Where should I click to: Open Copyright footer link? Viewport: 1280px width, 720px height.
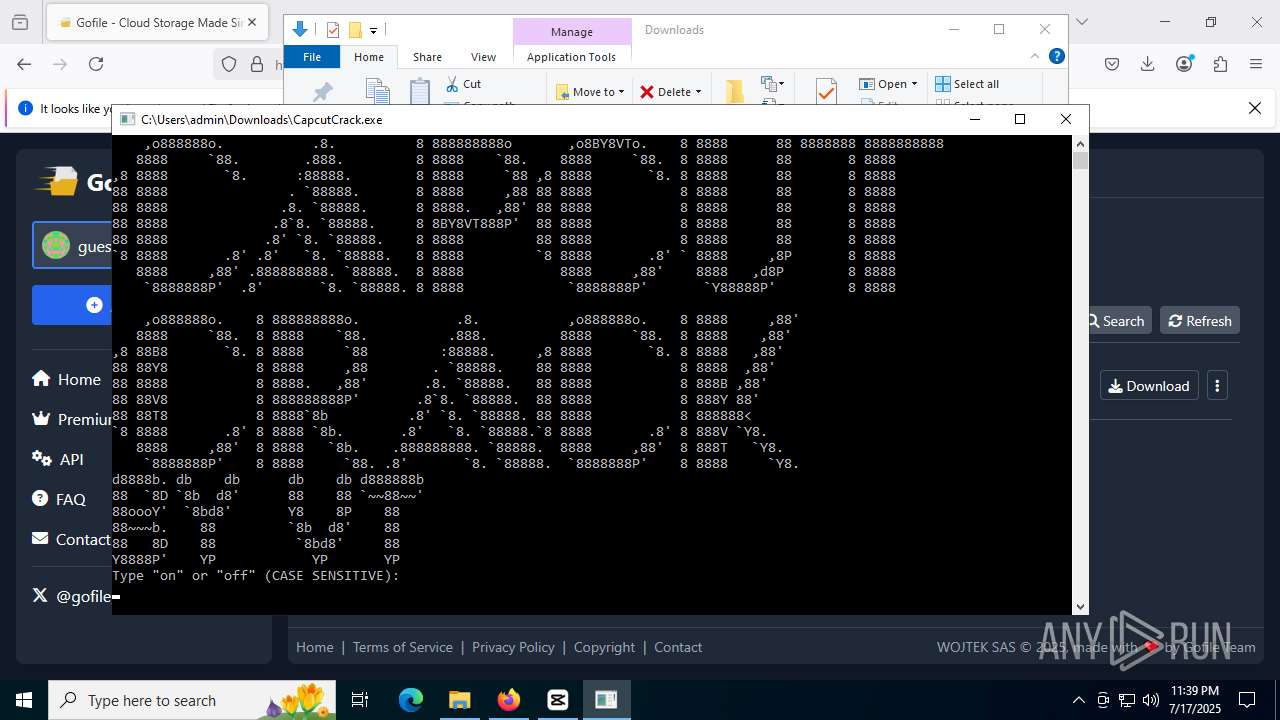604,647
